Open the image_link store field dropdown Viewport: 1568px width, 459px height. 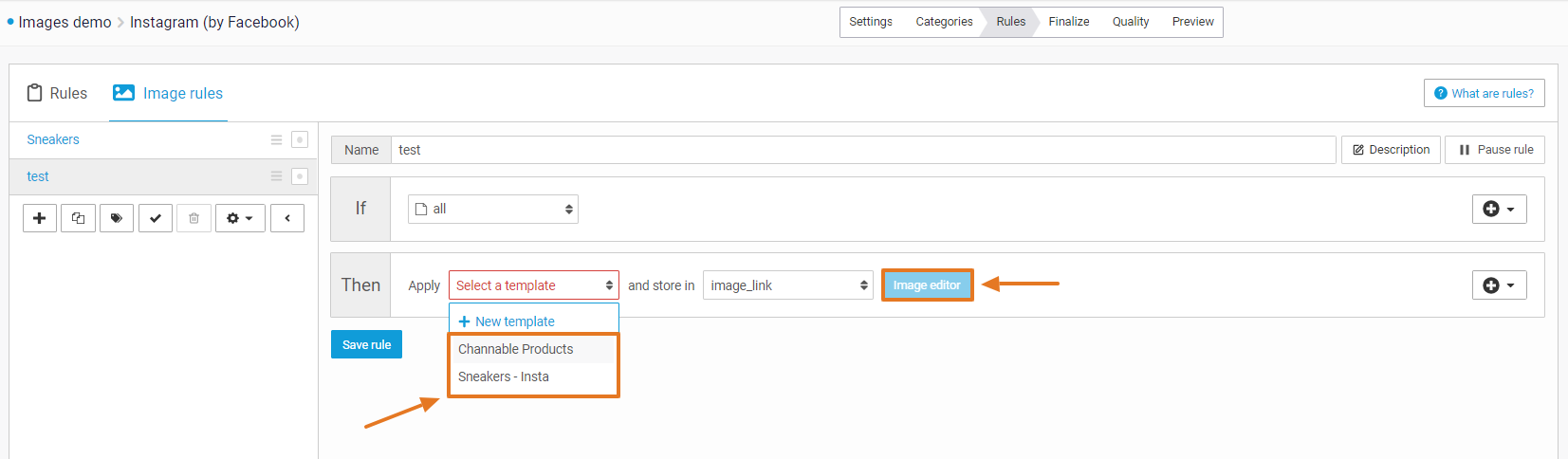pos(787,285)
